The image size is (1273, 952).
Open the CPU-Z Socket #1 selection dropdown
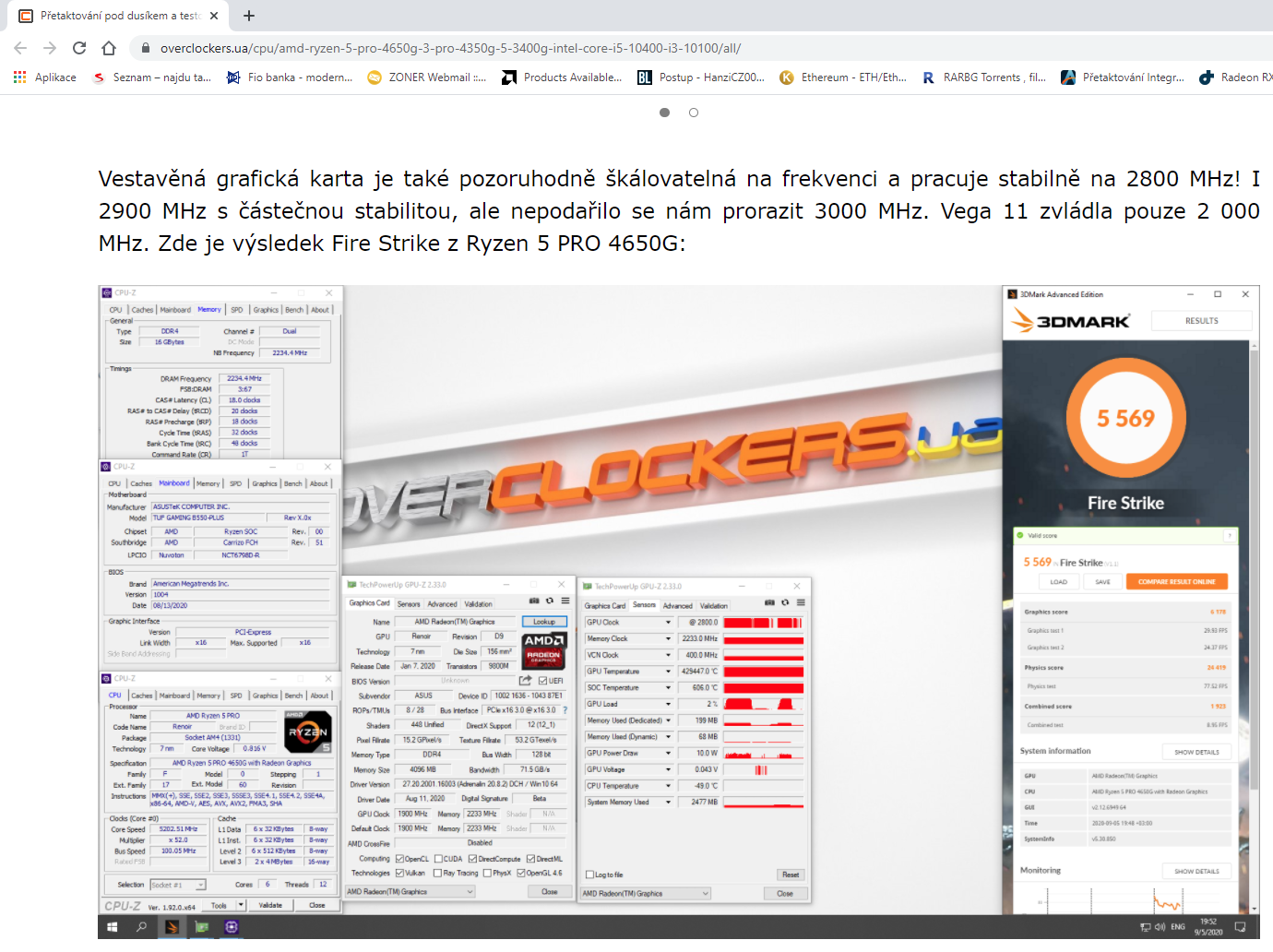(200, 885)
